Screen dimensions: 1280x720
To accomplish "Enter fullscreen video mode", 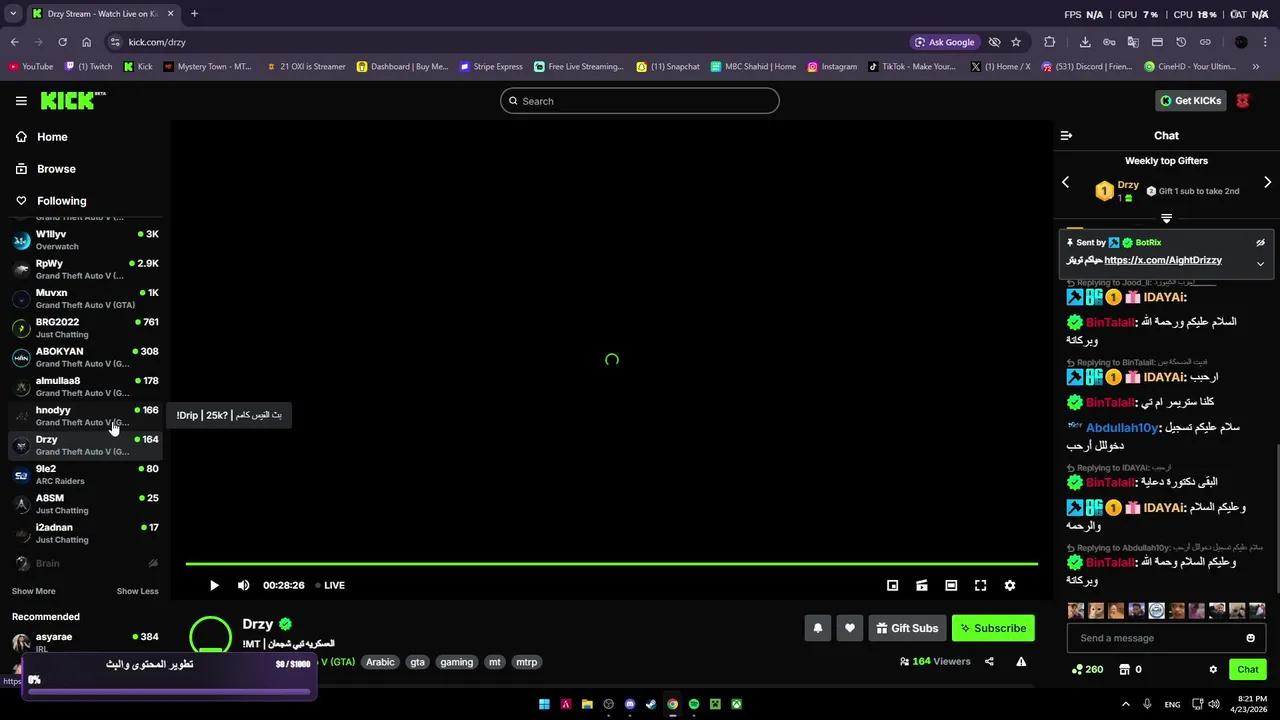I will pos(980,585).
